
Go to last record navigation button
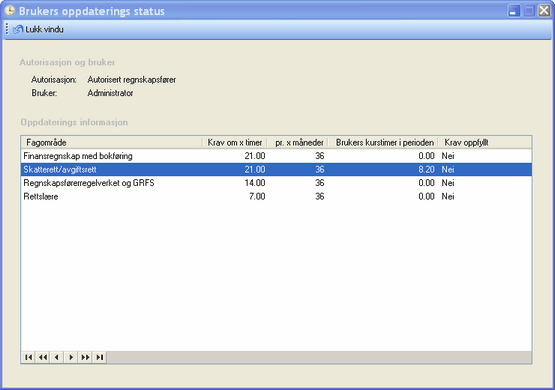click(x=100, y=357)
